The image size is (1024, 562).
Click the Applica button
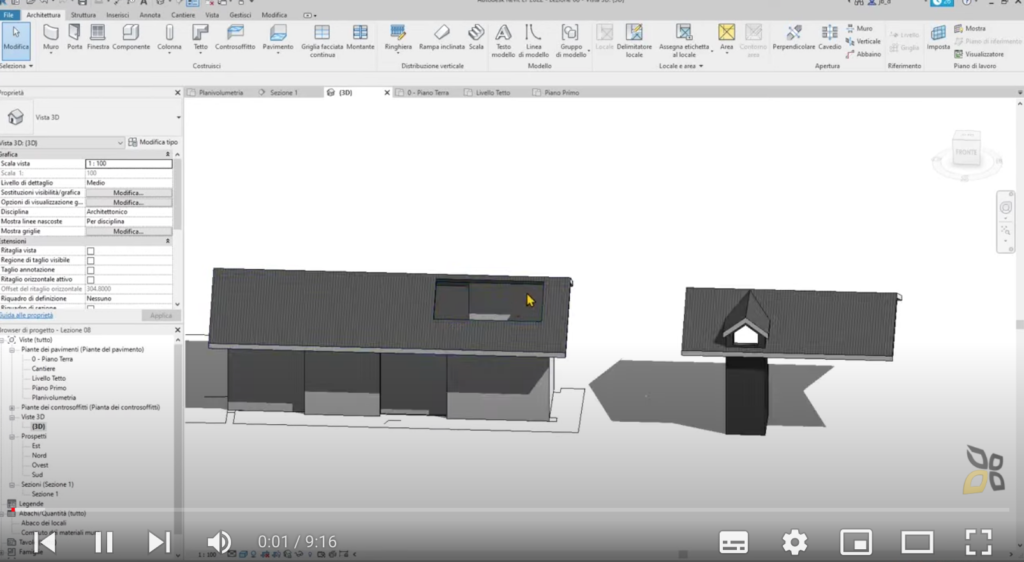pyautogui.click(x=161, y=315)
